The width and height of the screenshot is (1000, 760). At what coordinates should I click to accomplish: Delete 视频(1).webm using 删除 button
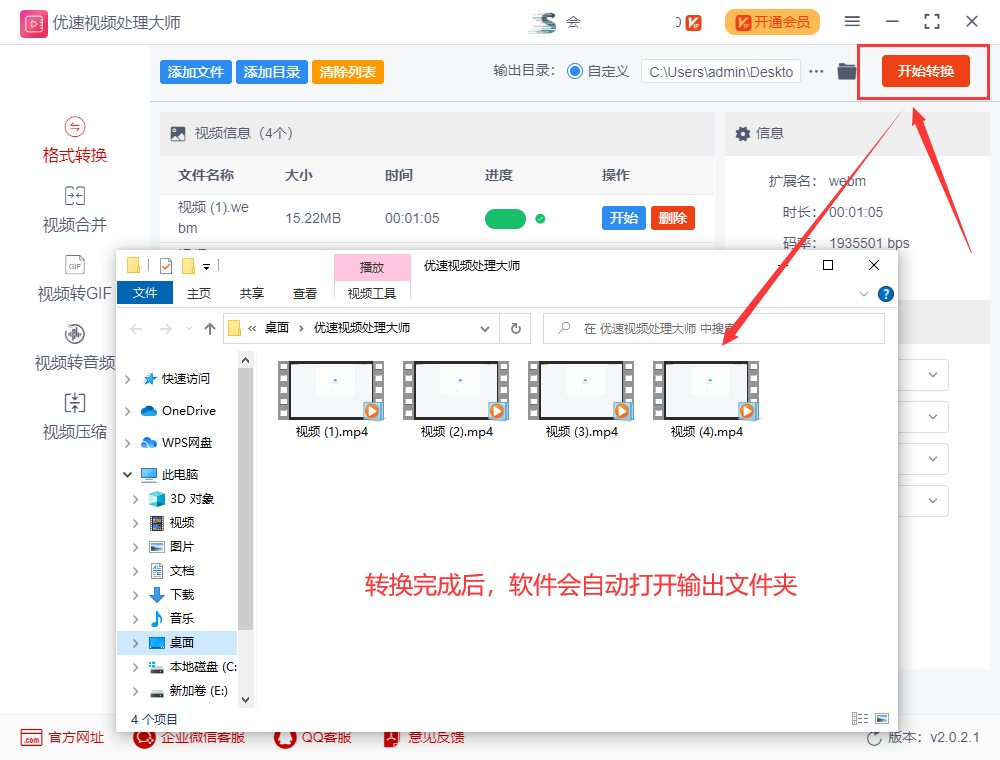(x=672, y=217)
